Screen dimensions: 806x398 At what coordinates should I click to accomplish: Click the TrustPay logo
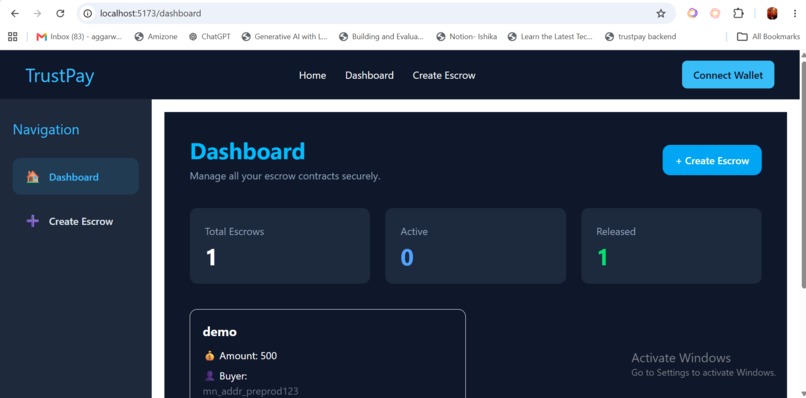[60, 76]
